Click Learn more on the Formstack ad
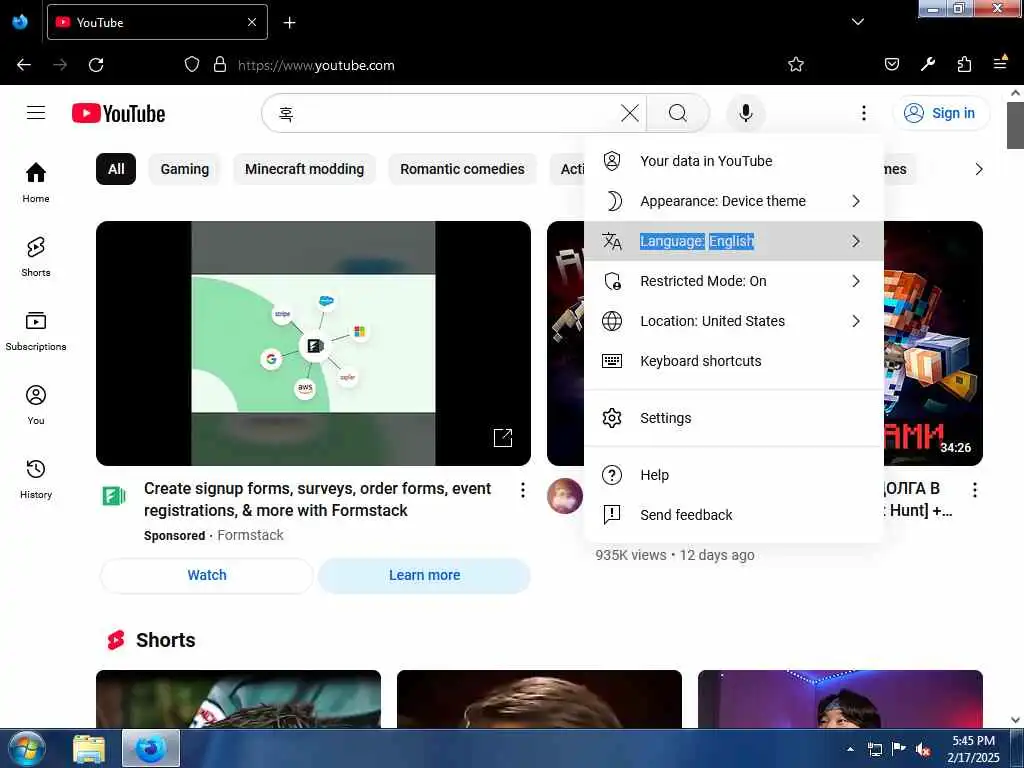The image size is (1024, 768). point(424,575)
